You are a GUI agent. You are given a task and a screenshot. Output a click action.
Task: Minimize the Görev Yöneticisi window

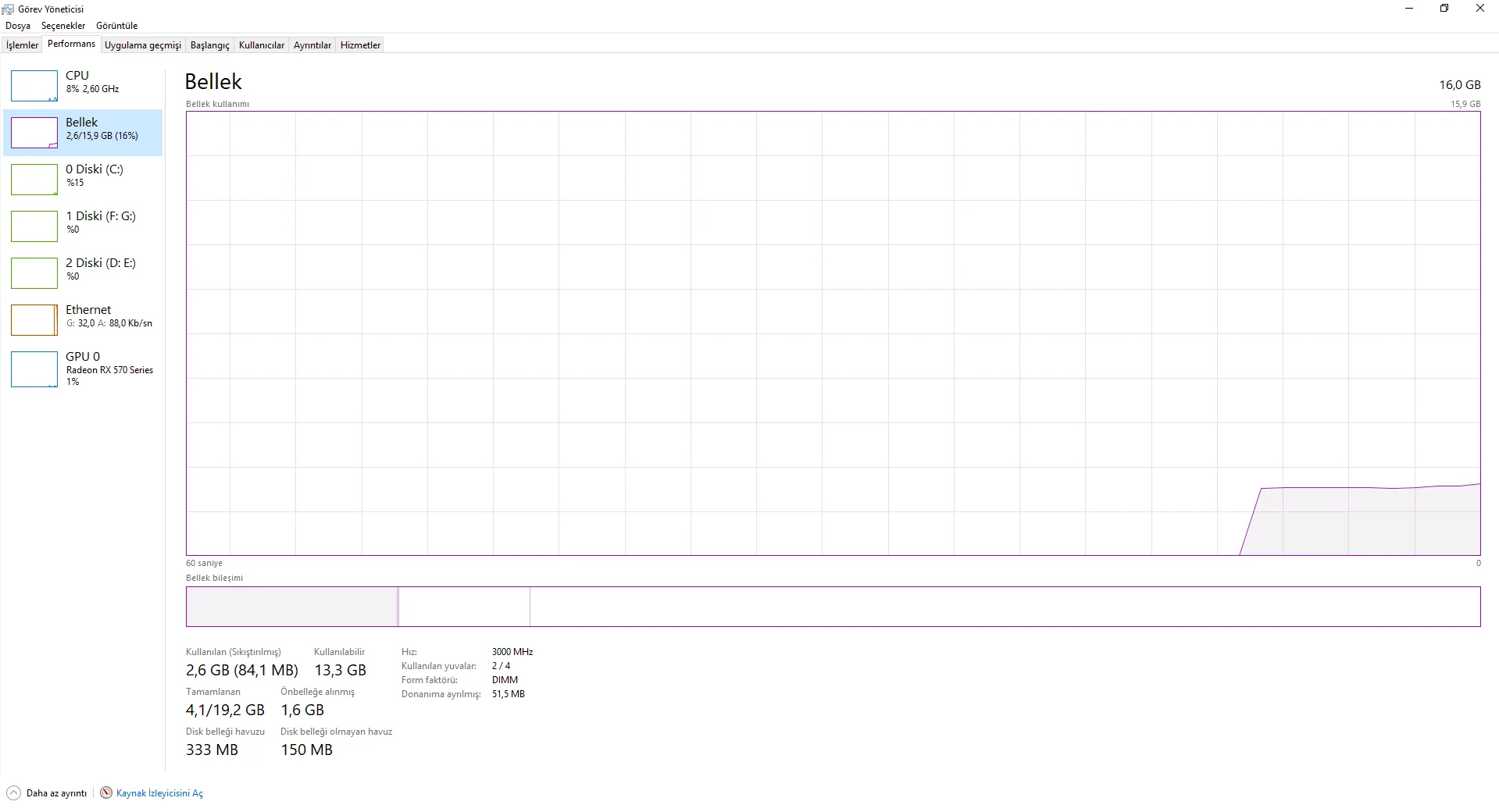point(1409,9)
